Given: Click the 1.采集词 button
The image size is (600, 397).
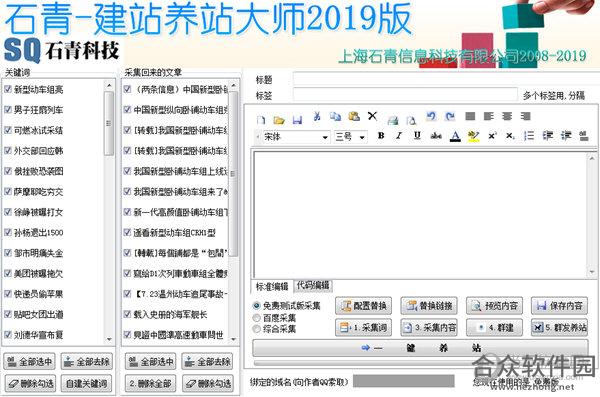Looking at the screenshot, I should point(364,327).
